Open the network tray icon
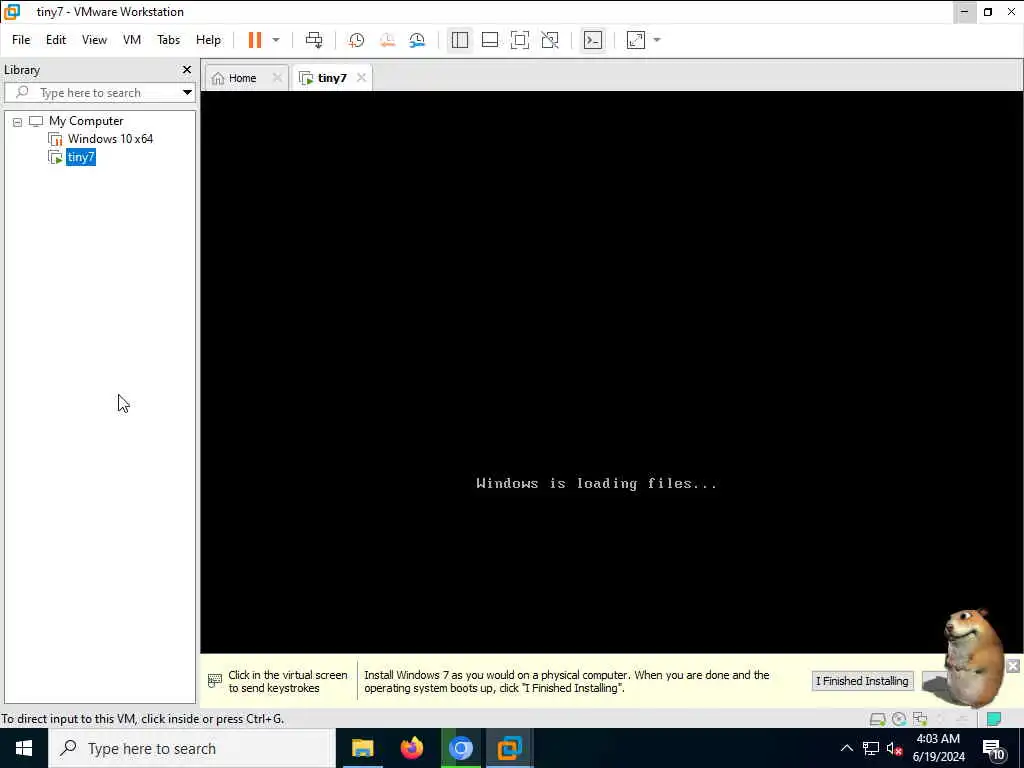 pyautogui.click(x=871, y=748)
